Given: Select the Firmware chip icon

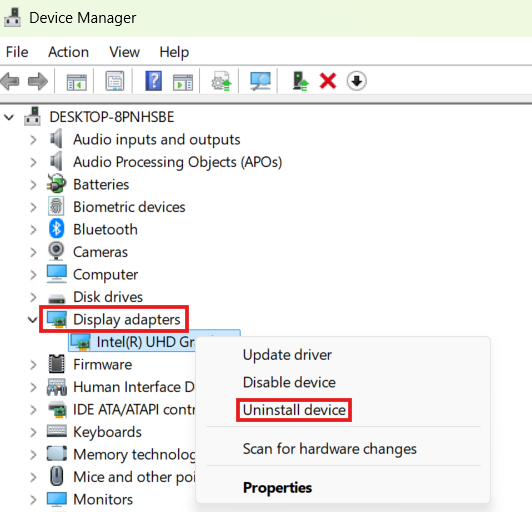Looking at the screenshot, I should pos(56,364).
